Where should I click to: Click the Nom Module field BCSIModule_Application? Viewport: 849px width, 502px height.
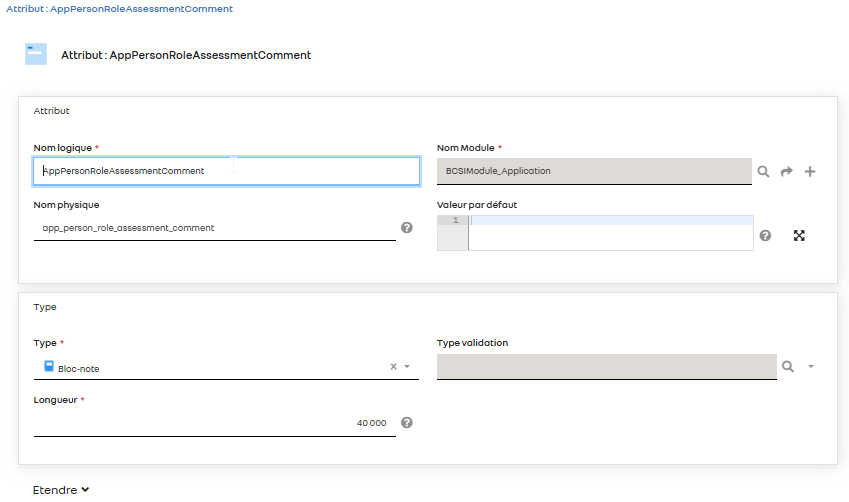coord(594,171)
